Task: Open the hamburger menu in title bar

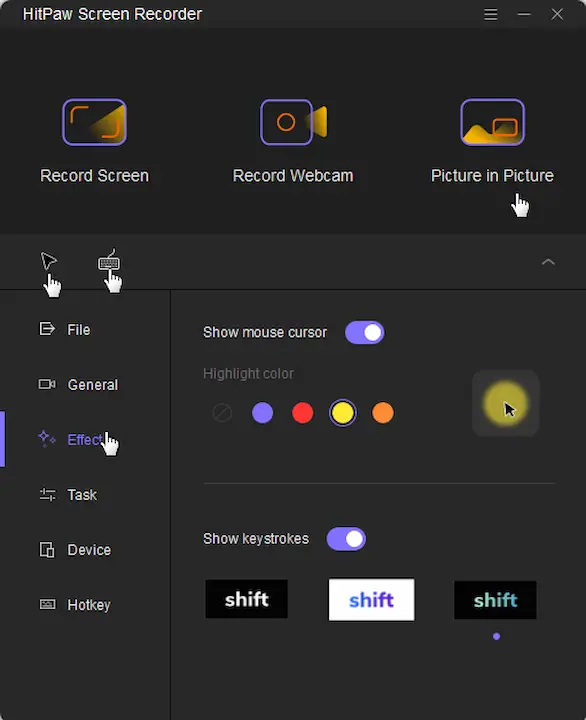Action: [x=490, y=14]
